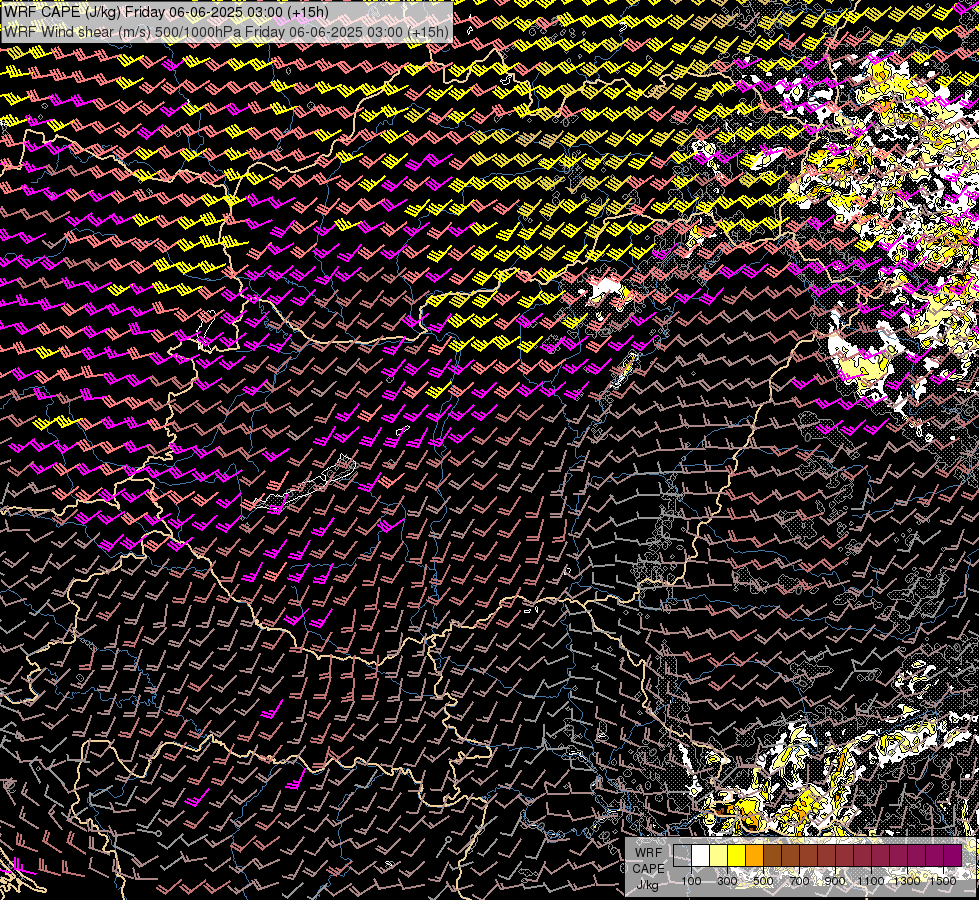Click the legend value 1100
Screen dimensions: 979x900
coord(870,881)
